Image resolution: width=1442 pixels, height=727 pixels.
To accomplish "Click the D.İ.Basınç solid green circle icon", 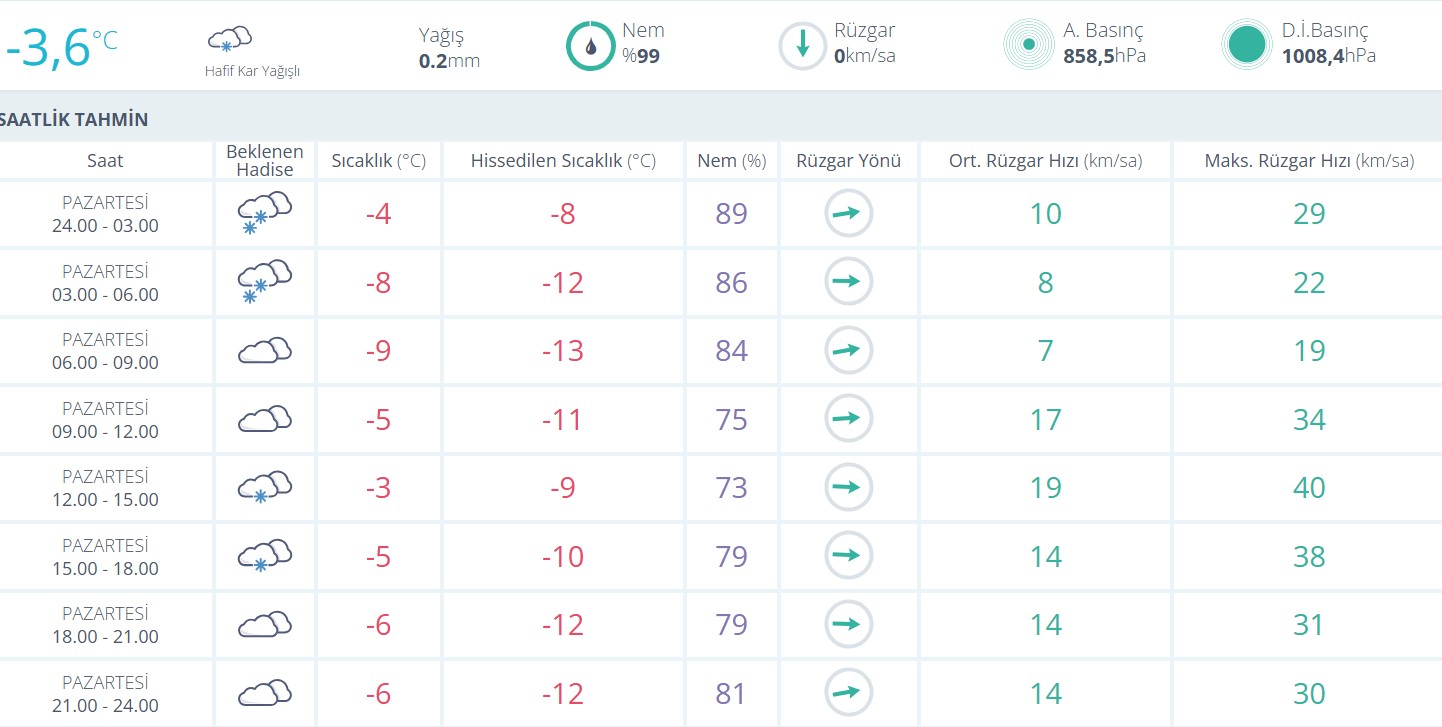I will tap(1246, 45).
